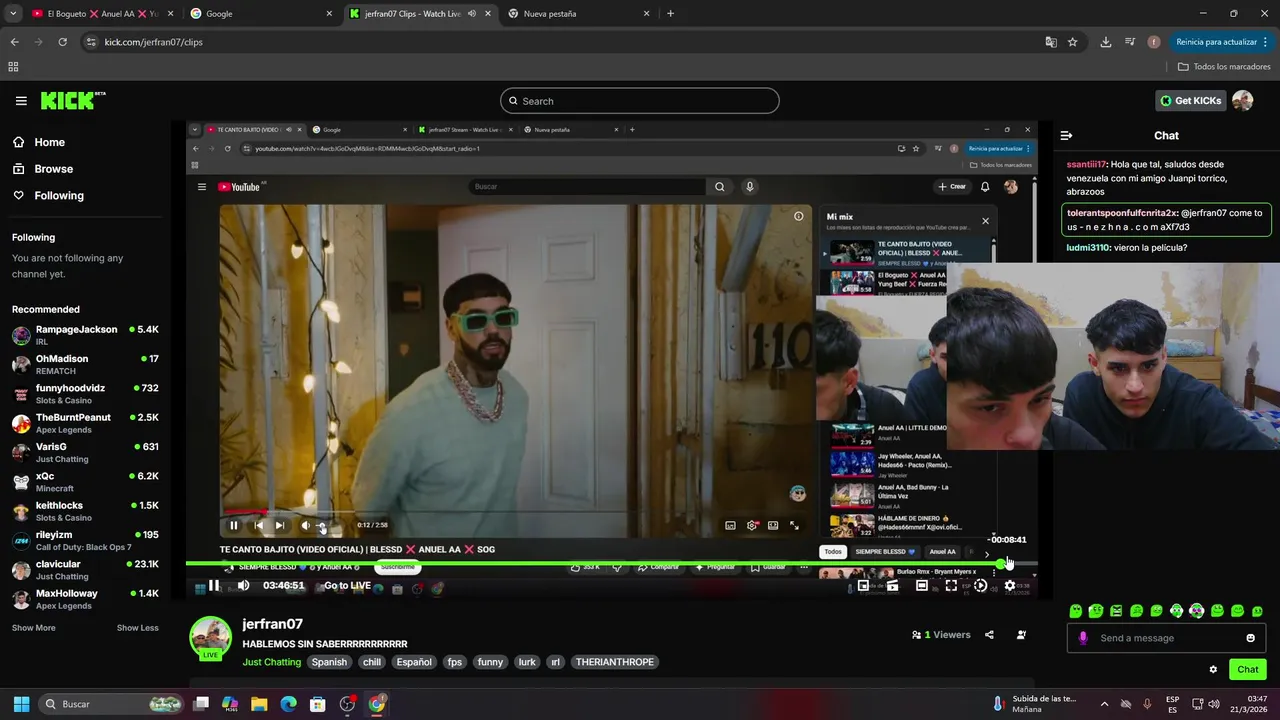Switch to Nueva pestaña tab
The width and height of the screenshot is (1280, 720).
[579, 14]
